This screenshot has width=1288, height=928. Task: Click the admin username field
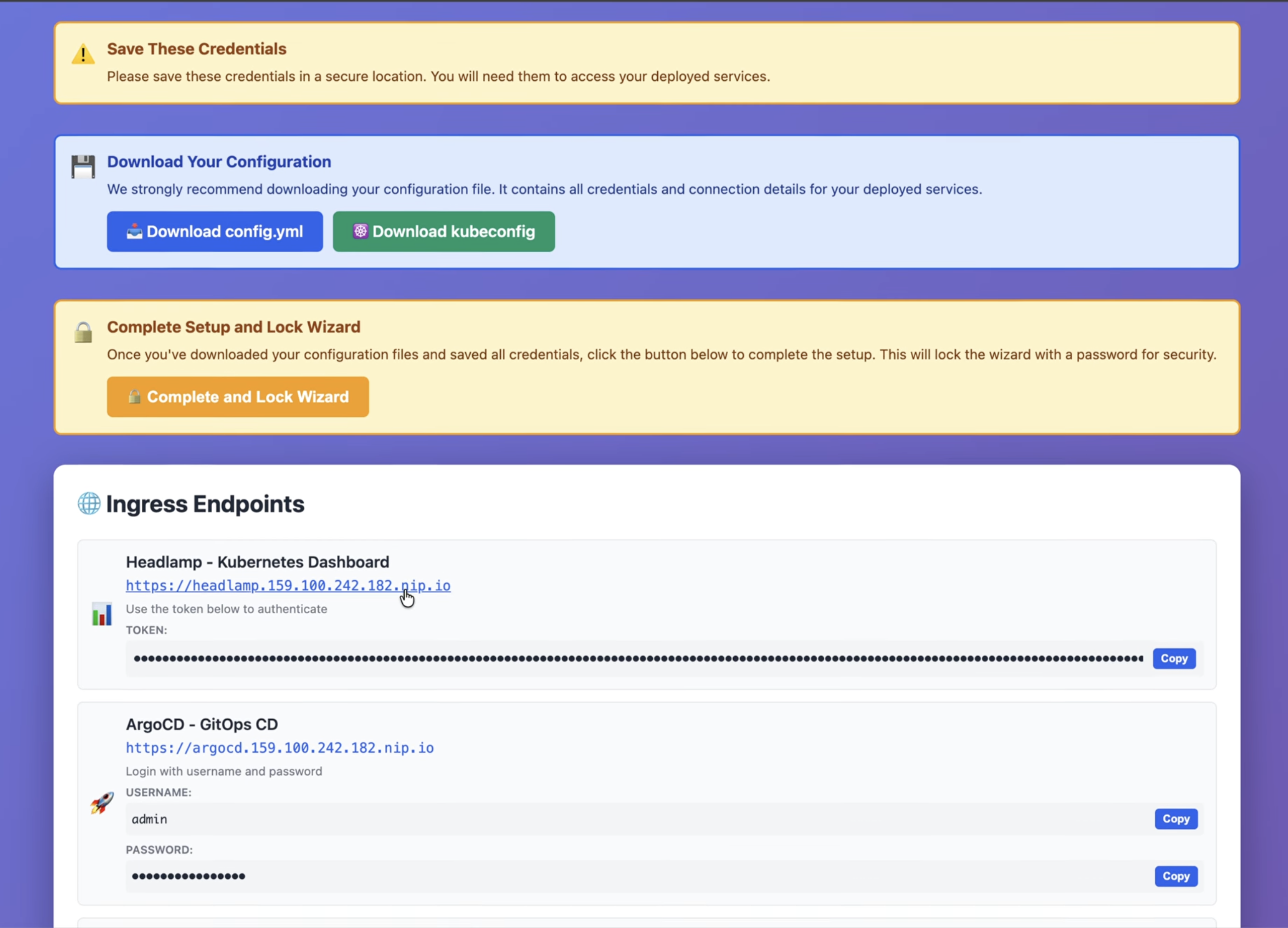636,819
